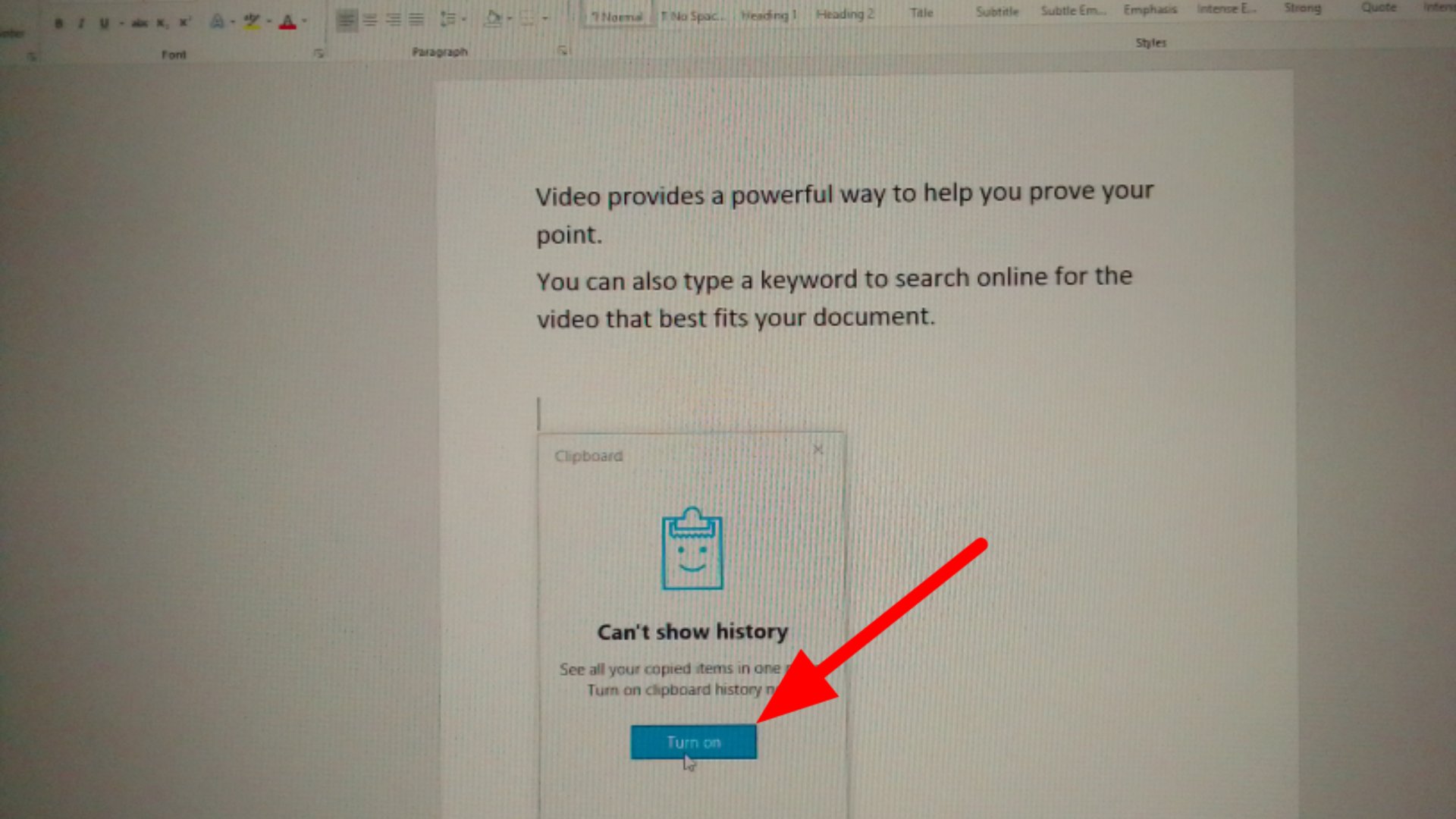Click Turn on clipboard history button
Image resolution: width=1456 pixels, height=819 pixels.
693,742
